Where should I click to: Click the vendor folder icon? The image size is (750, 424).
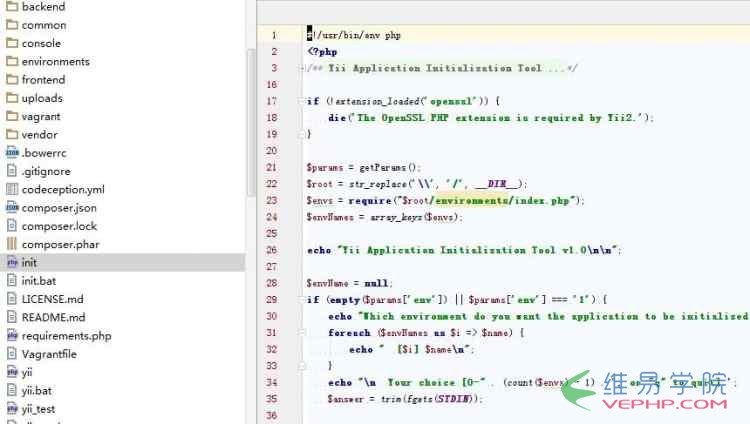coord(12,134)
